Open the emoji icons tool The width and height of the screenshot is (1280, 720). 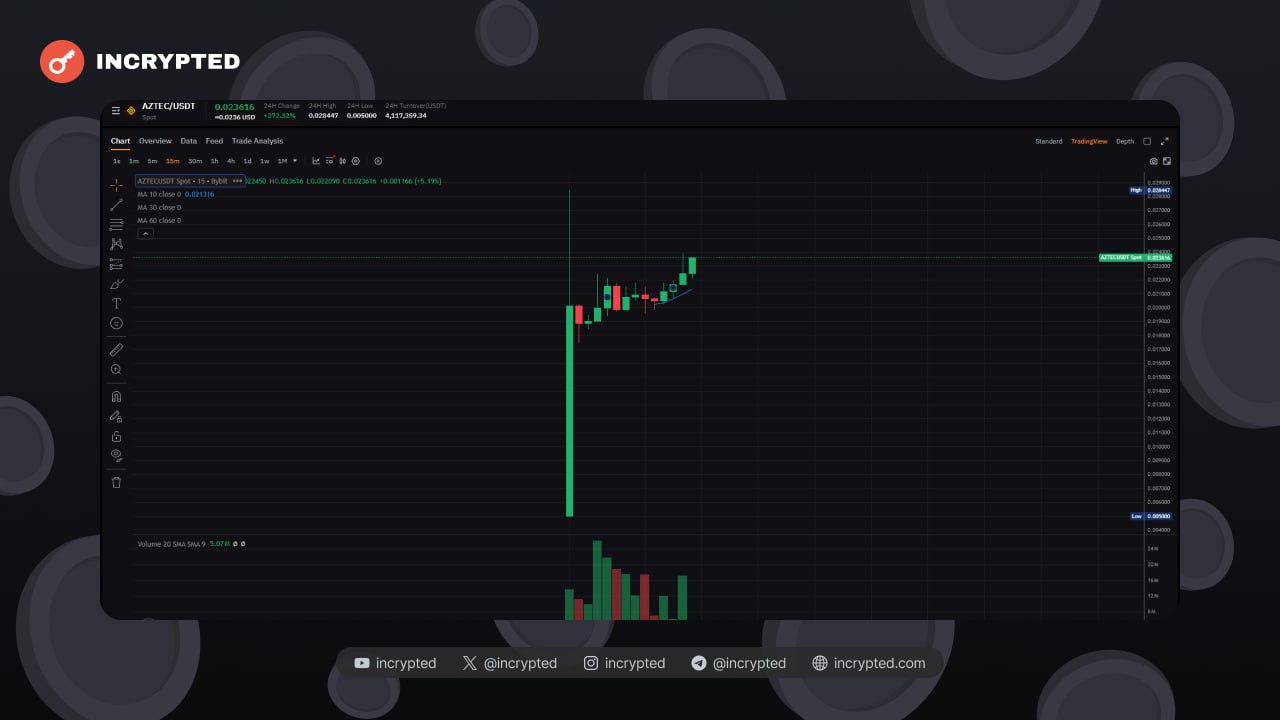pos(116,323)
